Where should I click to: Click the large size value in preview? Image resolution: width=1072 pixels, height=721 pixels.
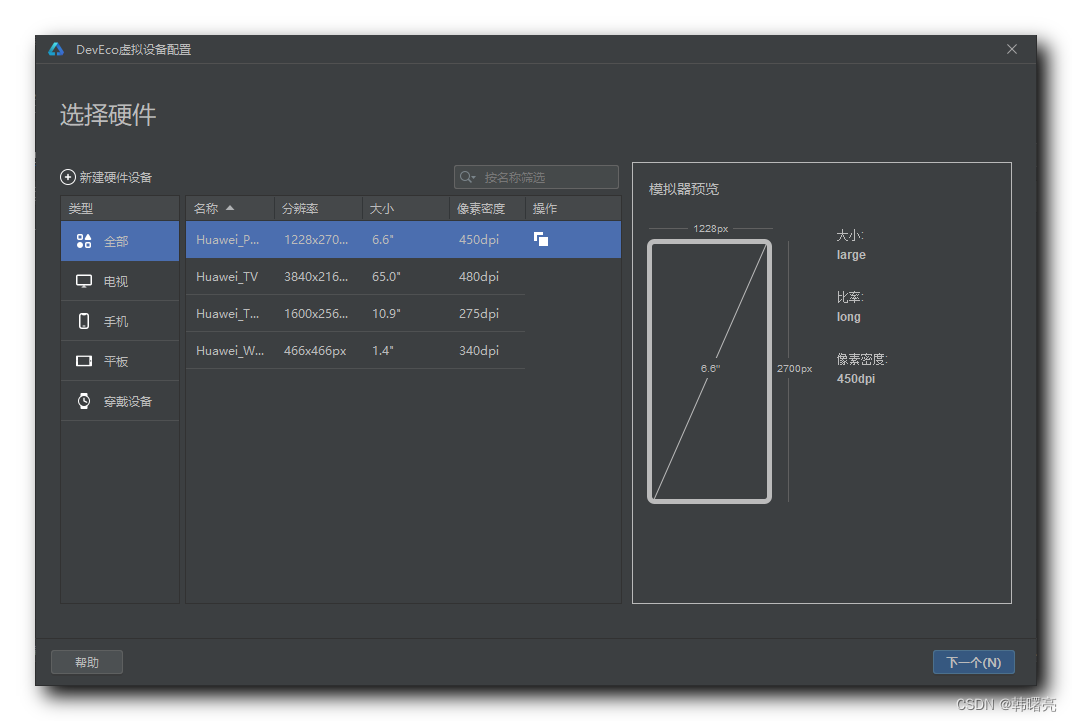[851, 254]
